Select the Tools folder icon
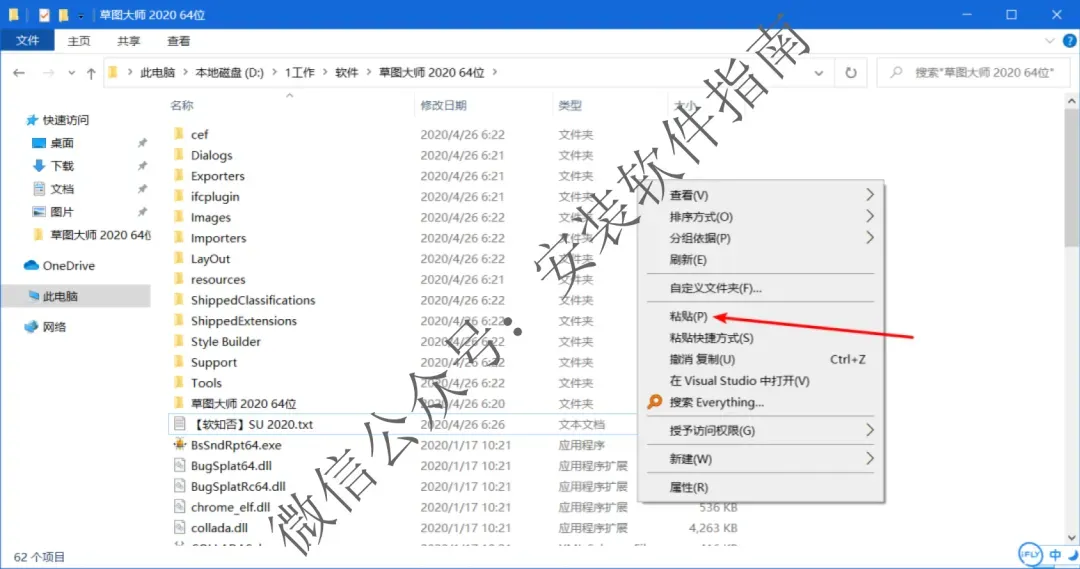This screenshot has height=569, width=1080. (179, 382)
